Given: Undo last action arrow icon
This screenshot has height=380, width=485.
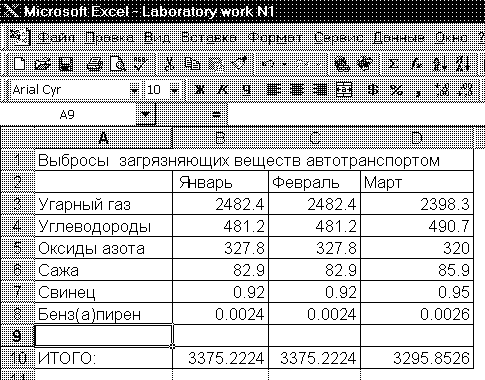Looking at the screenshot, I should pyautogui.click(x=268, y=63).
